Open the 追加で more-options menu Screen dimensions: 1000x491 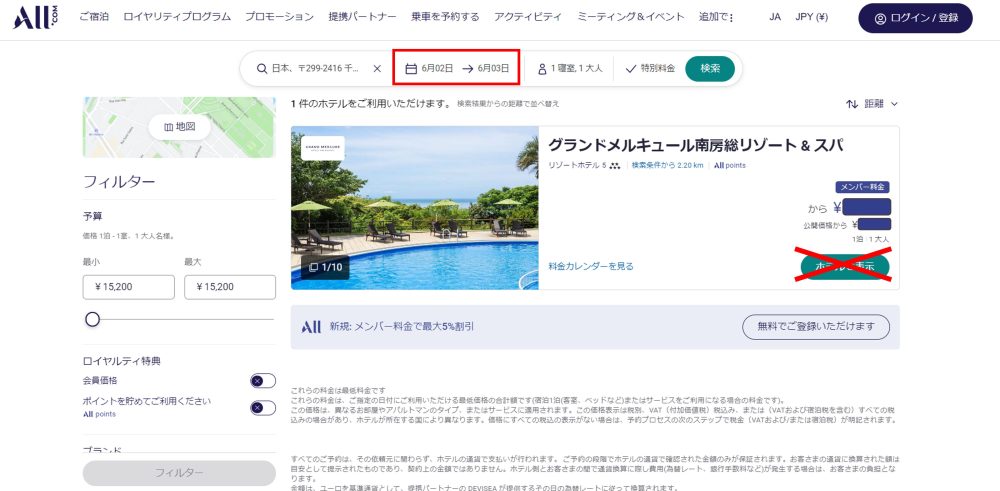pyautogui.click(x=716, y=17)
